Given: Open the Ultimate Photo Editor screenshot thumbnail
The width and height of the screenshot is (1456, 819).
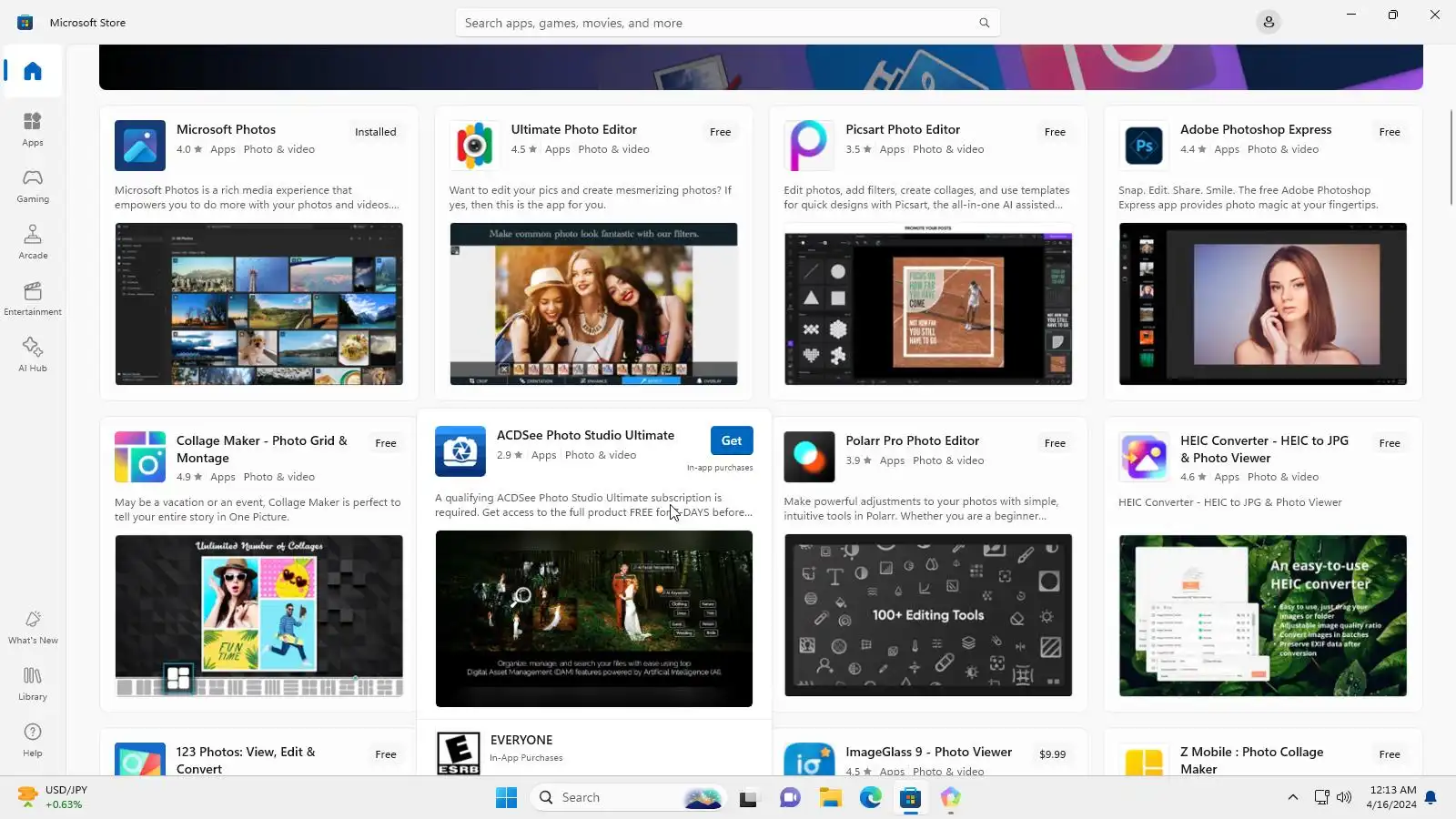Looking at the screenshot, I should [x=593, y=304].
